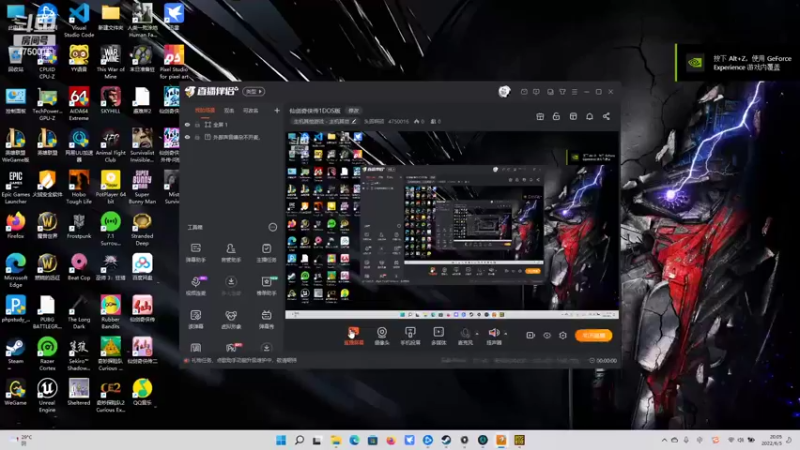
Task: Click the orange start live button
Action: pyautogui.click(x=593, y=335)
